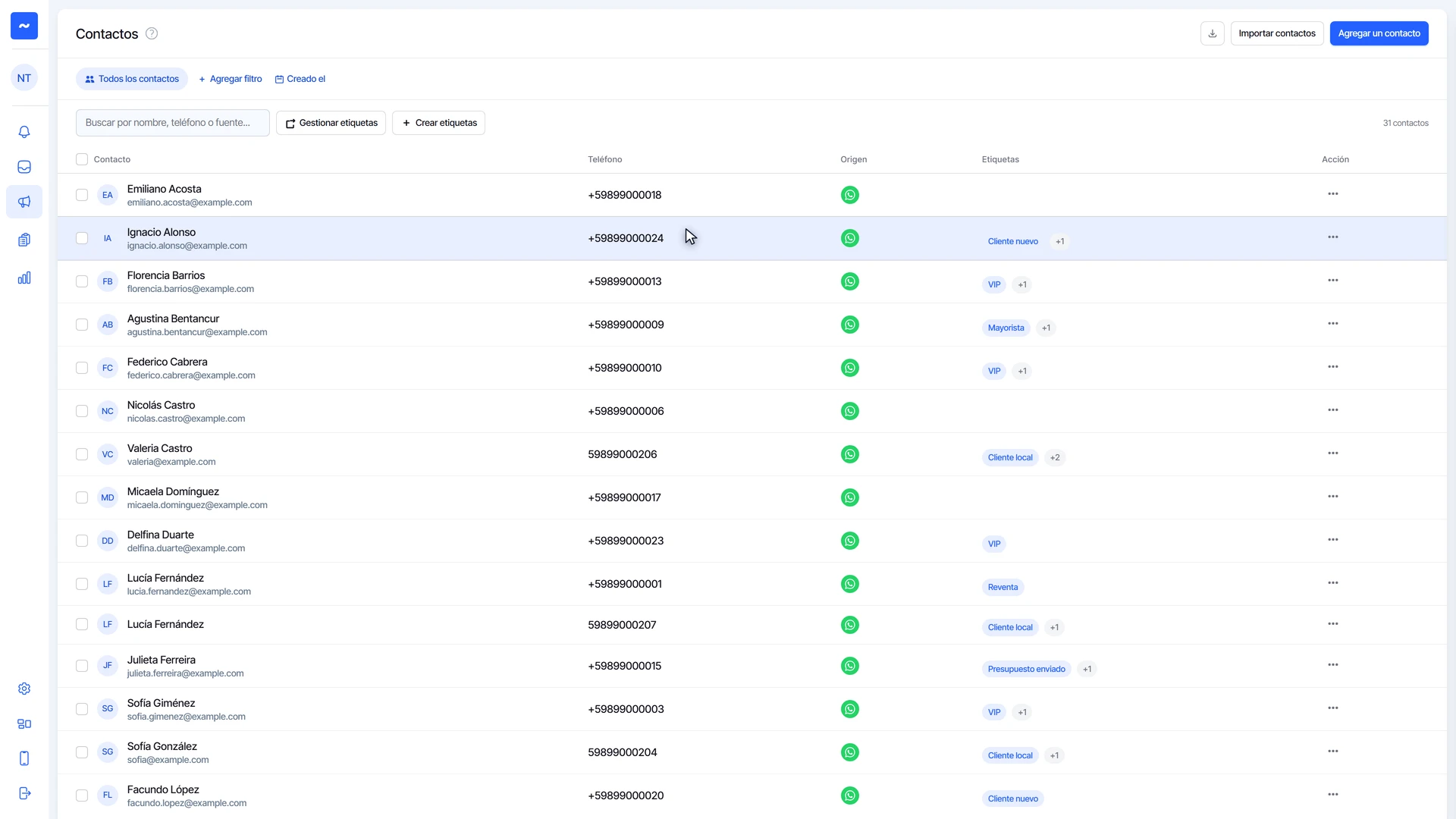Click the Reventa tag on Lucía Fernández

point(1003,587)
